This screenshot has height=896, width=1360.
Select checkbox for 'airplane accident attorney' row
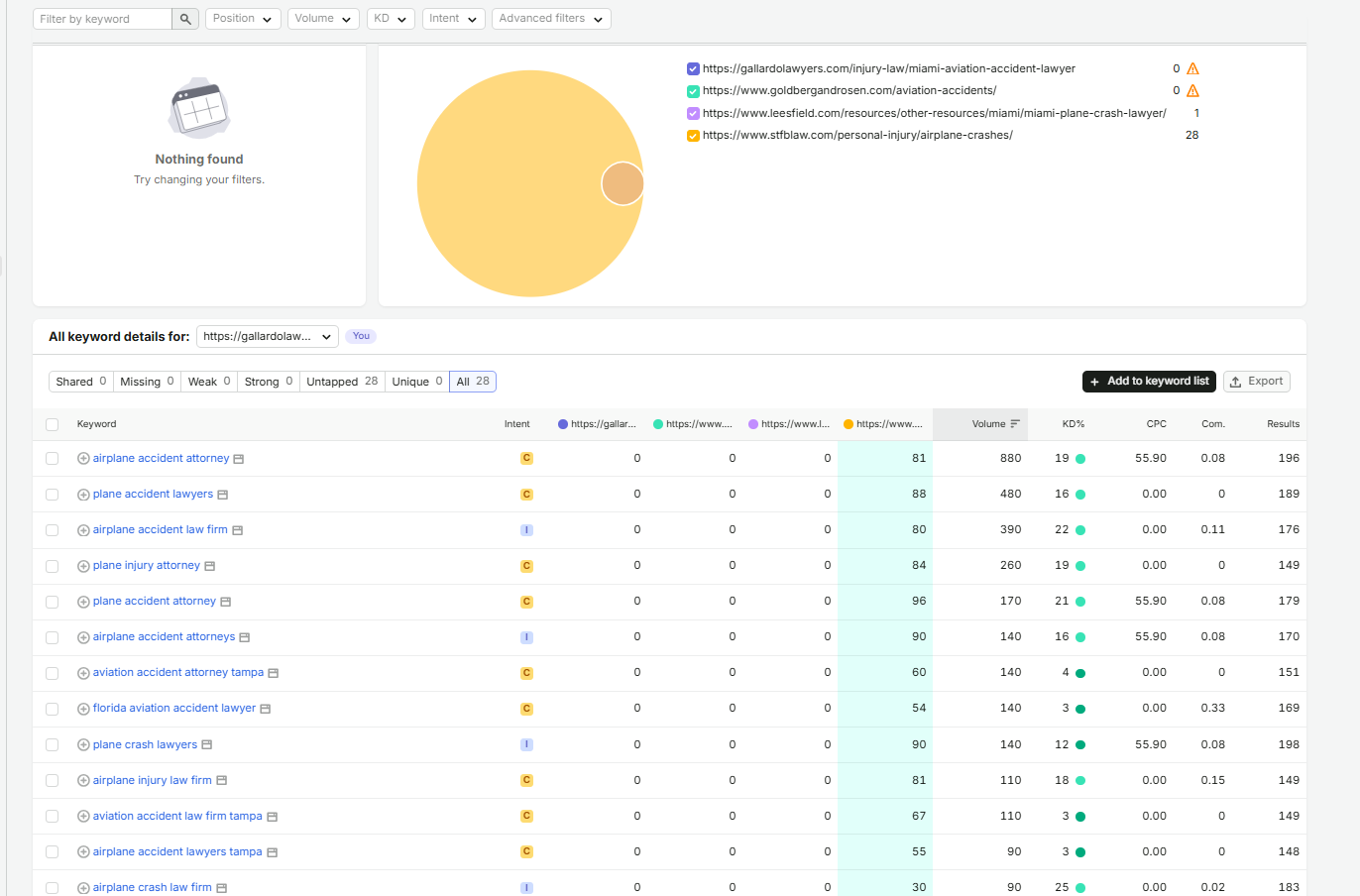coord(53,459)
